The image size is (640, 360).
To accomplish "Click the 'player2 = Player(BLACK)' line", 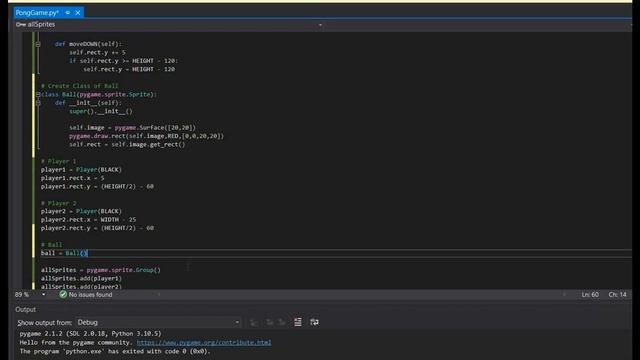I will pos(81,211).
